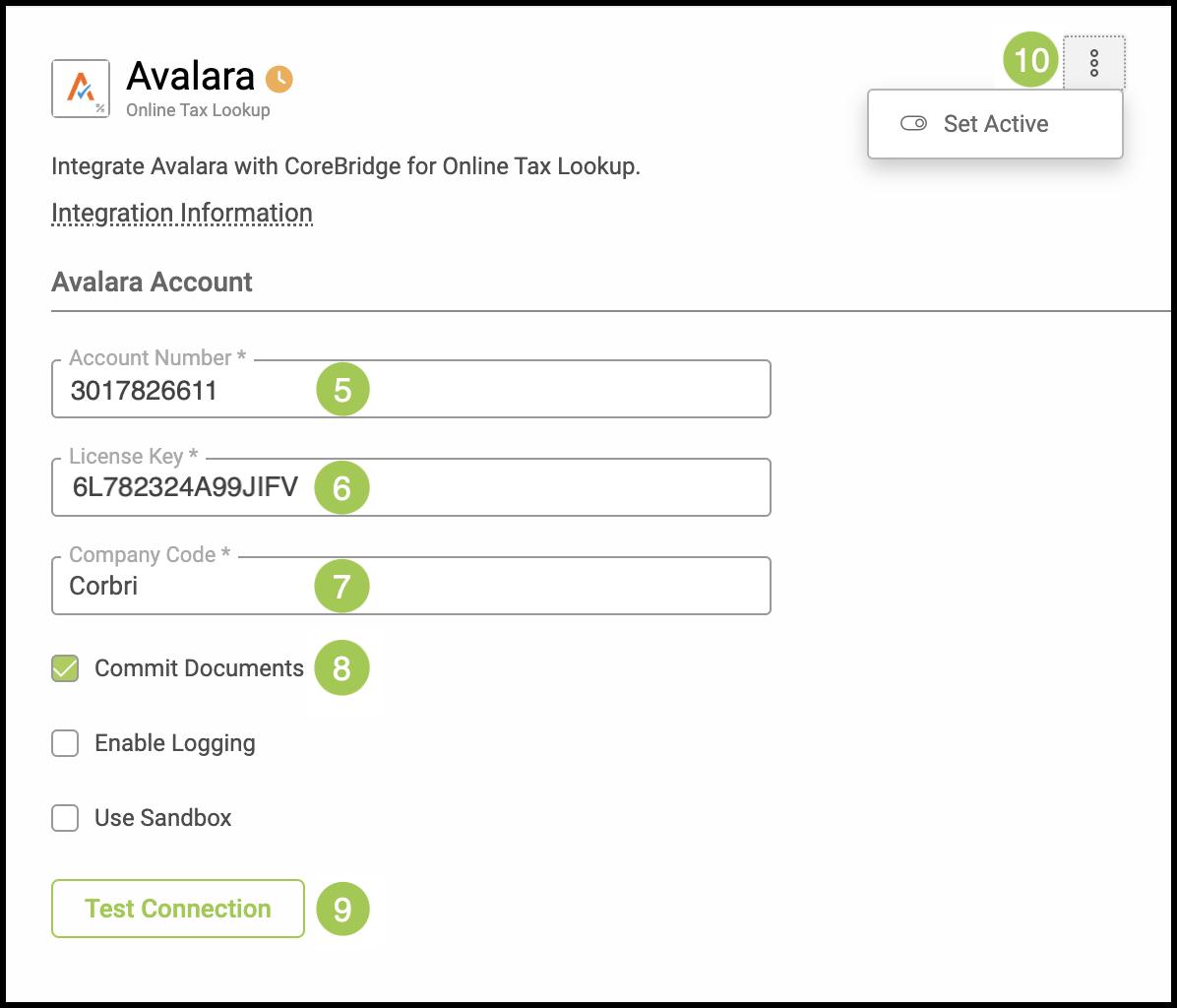Enable the Enable Logging checkbox

[x=65, y=743]
